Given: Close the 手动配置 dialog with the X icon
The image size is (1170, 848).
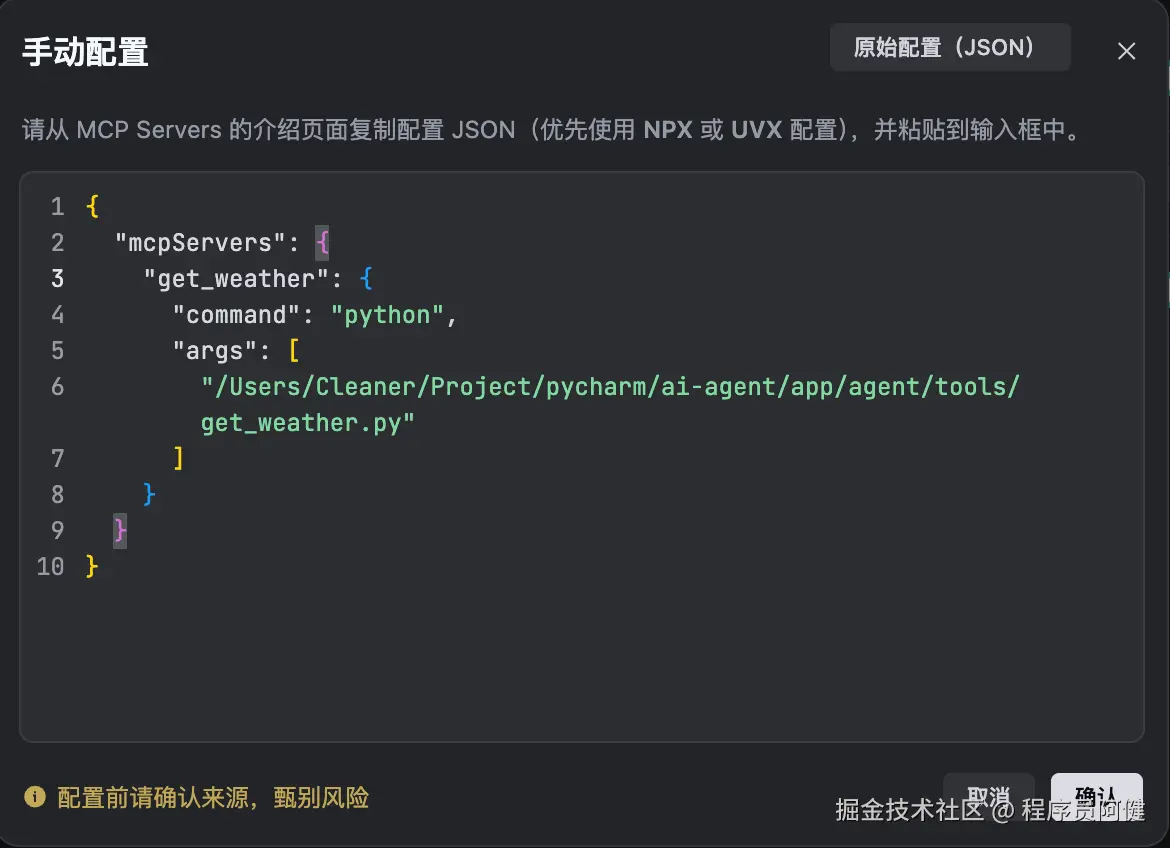Looking at the screenshot, I should (x=1126, y=51).
